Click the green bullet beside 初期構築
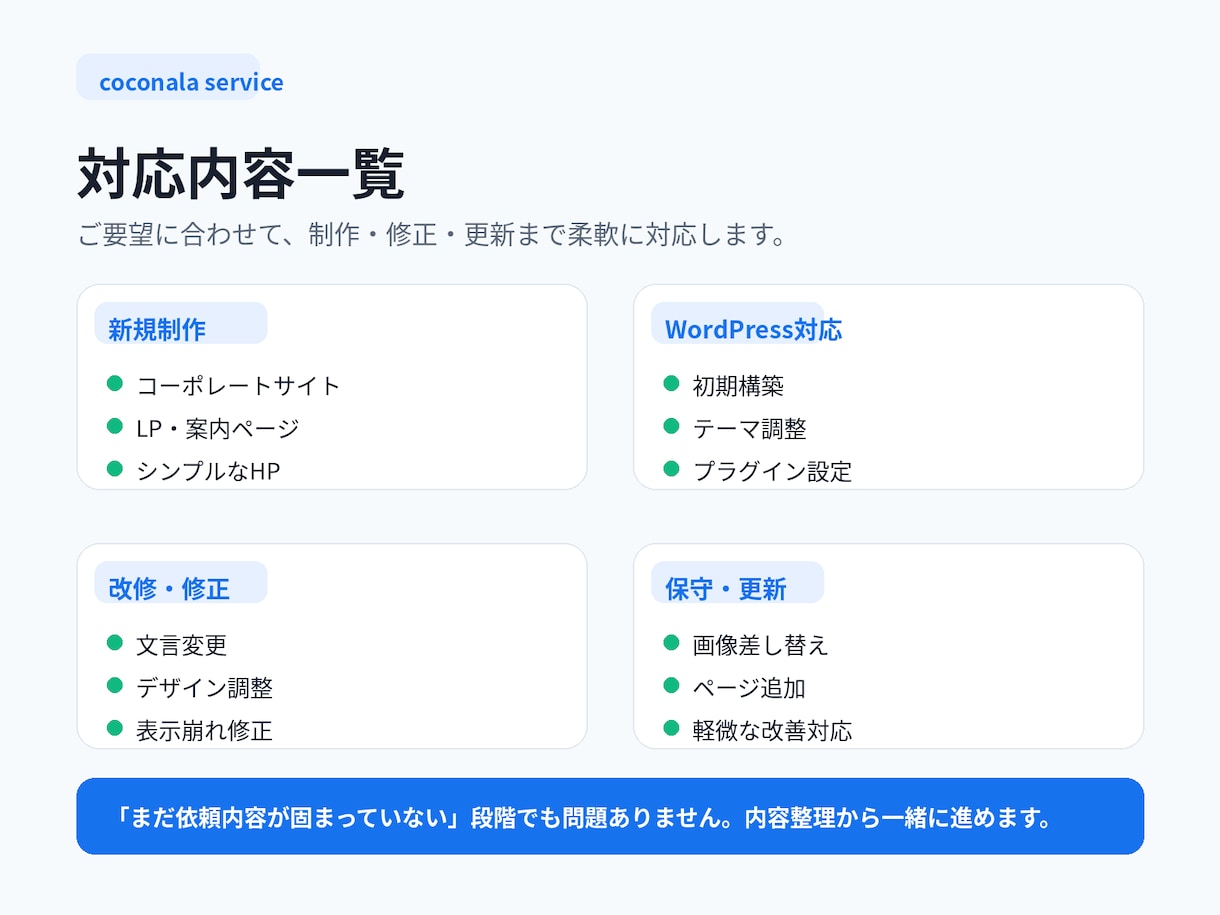 tap(671, 383)
